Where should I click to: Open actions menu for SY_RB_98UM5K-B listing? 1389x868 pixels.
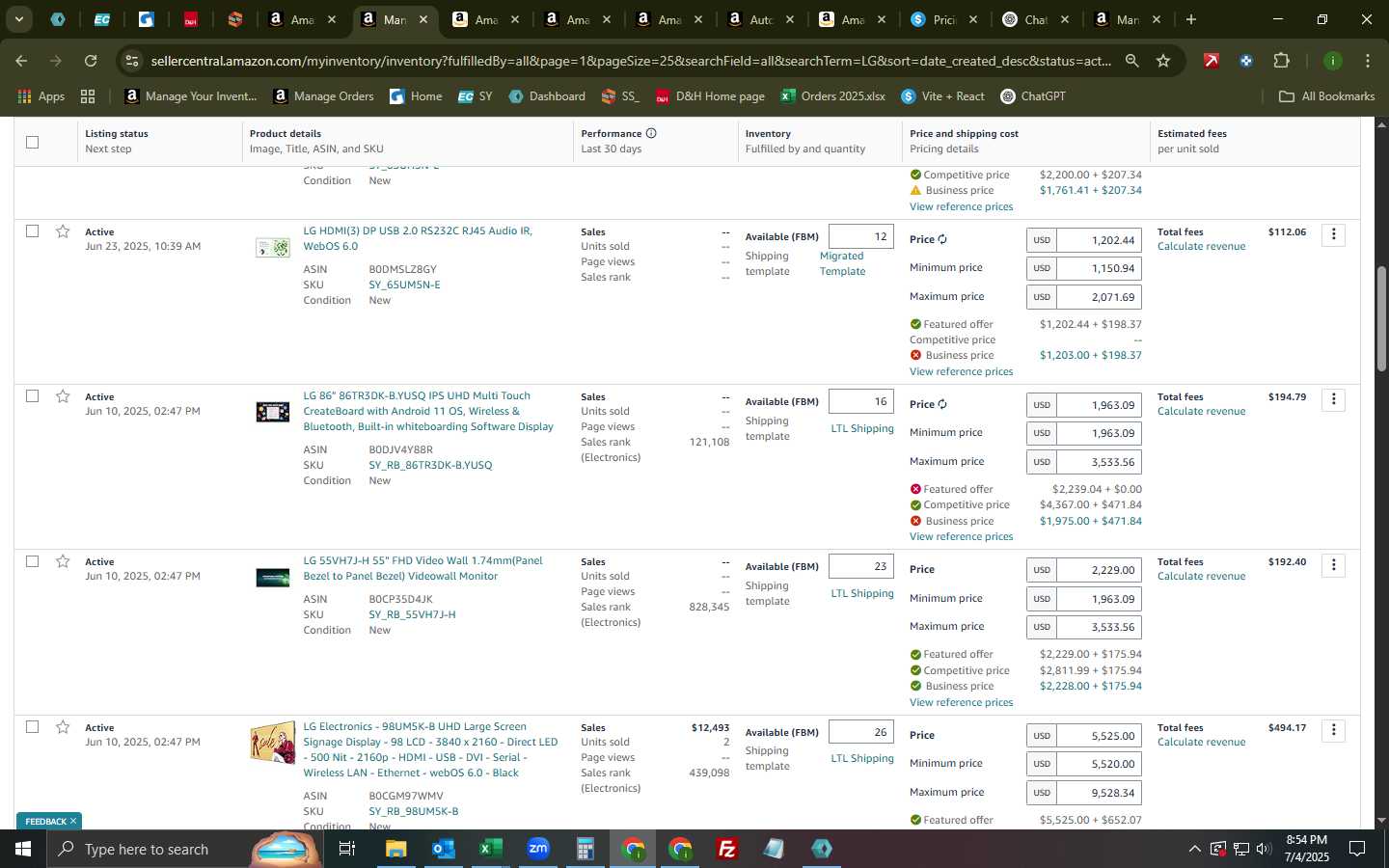(1333, 730)
